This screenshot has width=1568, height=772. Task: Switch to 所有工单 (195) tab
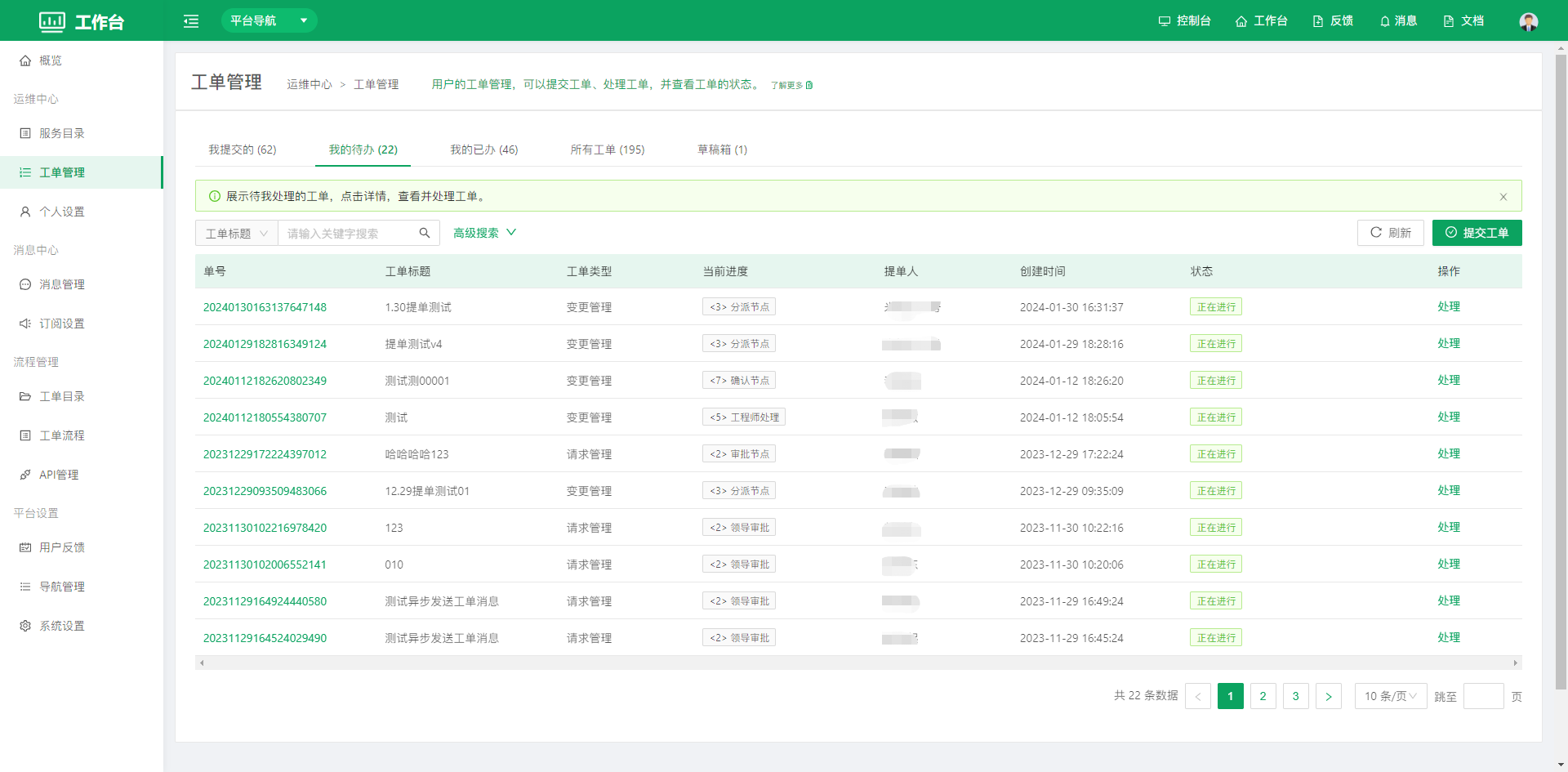click(x=608, y=149)
